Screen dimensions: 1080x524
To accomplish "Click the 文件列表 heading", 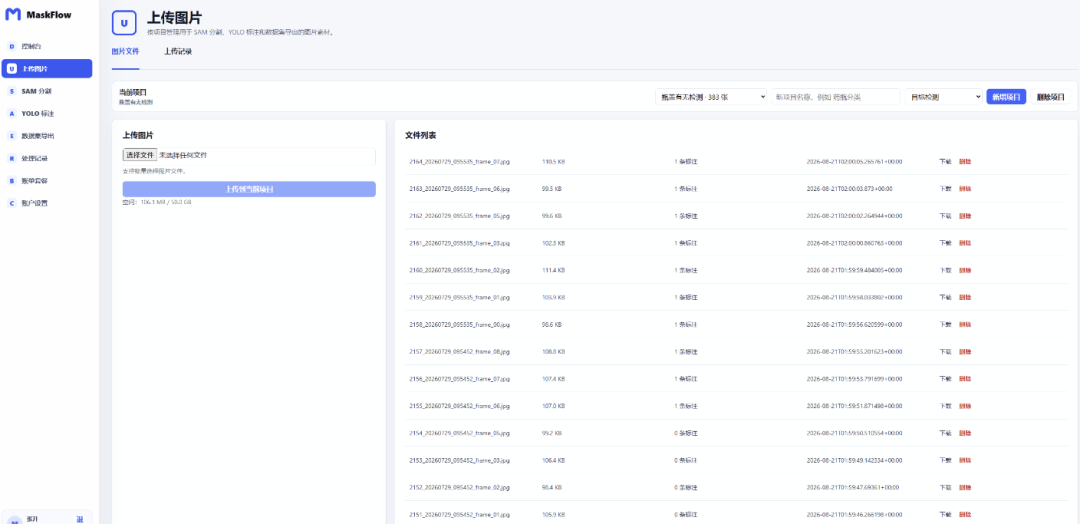I will tap(420, 136).
